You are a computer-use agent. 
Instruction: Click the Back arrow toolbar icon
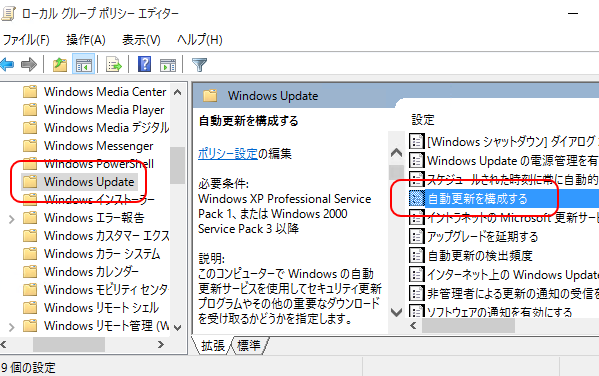pyautogui.click(x=7, y=65)
